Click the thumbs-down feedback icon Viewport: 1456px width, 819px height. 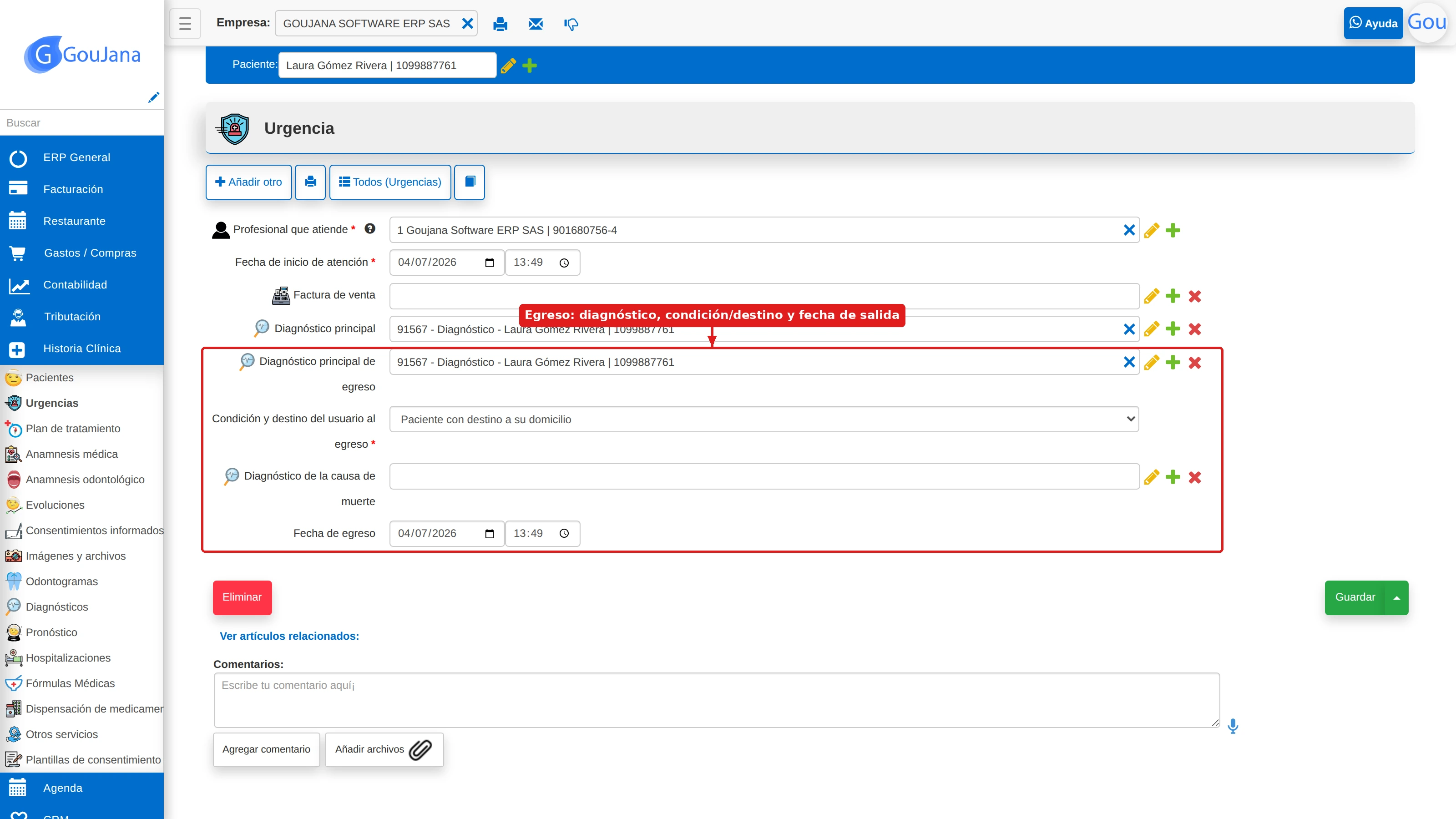click(571, 24)
